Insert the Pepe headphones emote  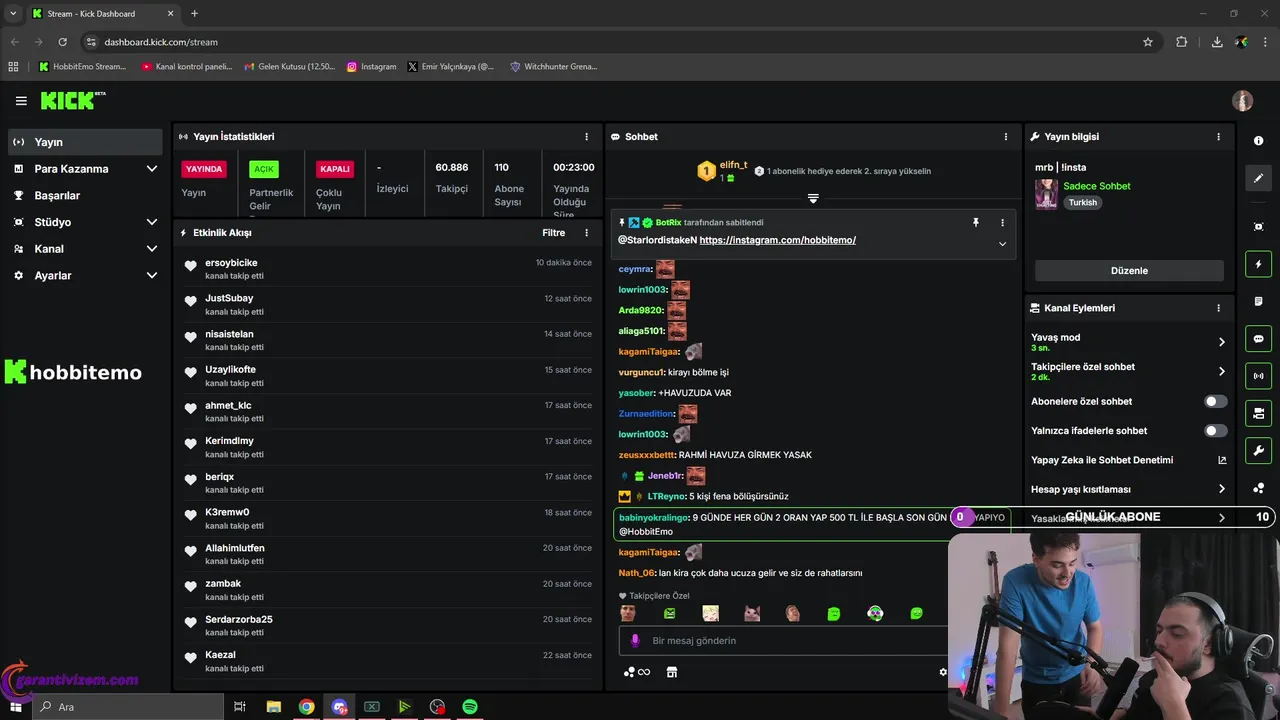tap(875, 613)
